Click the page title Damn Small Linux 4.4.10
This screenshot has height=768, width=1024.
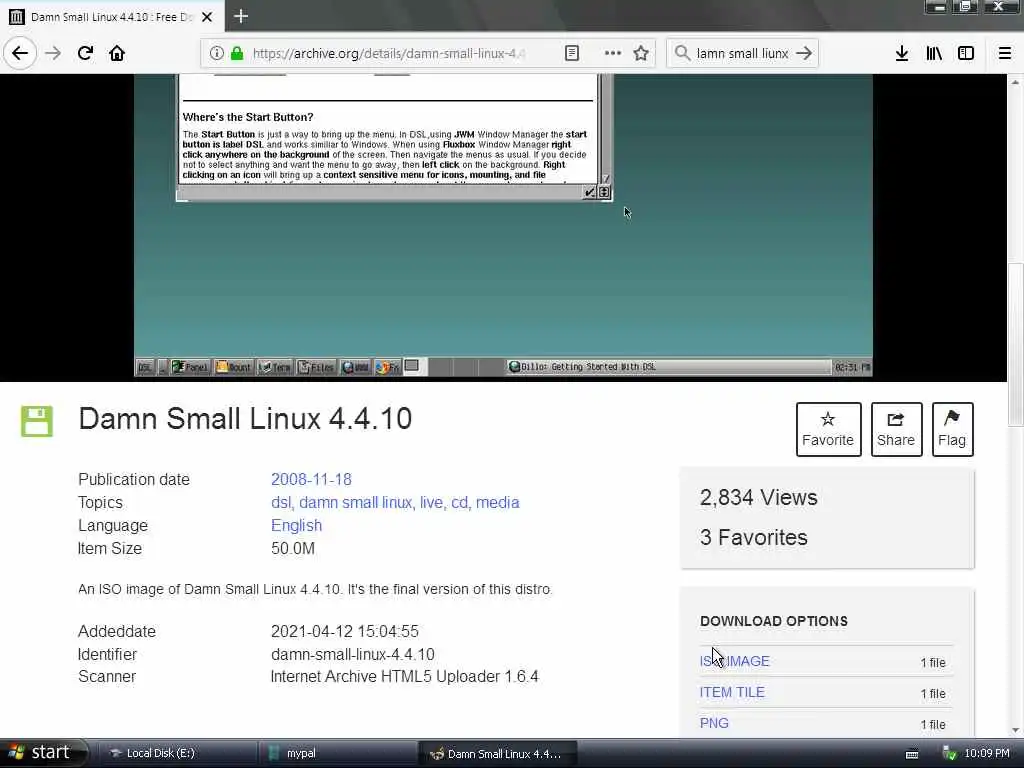click(x=245, y=419)
